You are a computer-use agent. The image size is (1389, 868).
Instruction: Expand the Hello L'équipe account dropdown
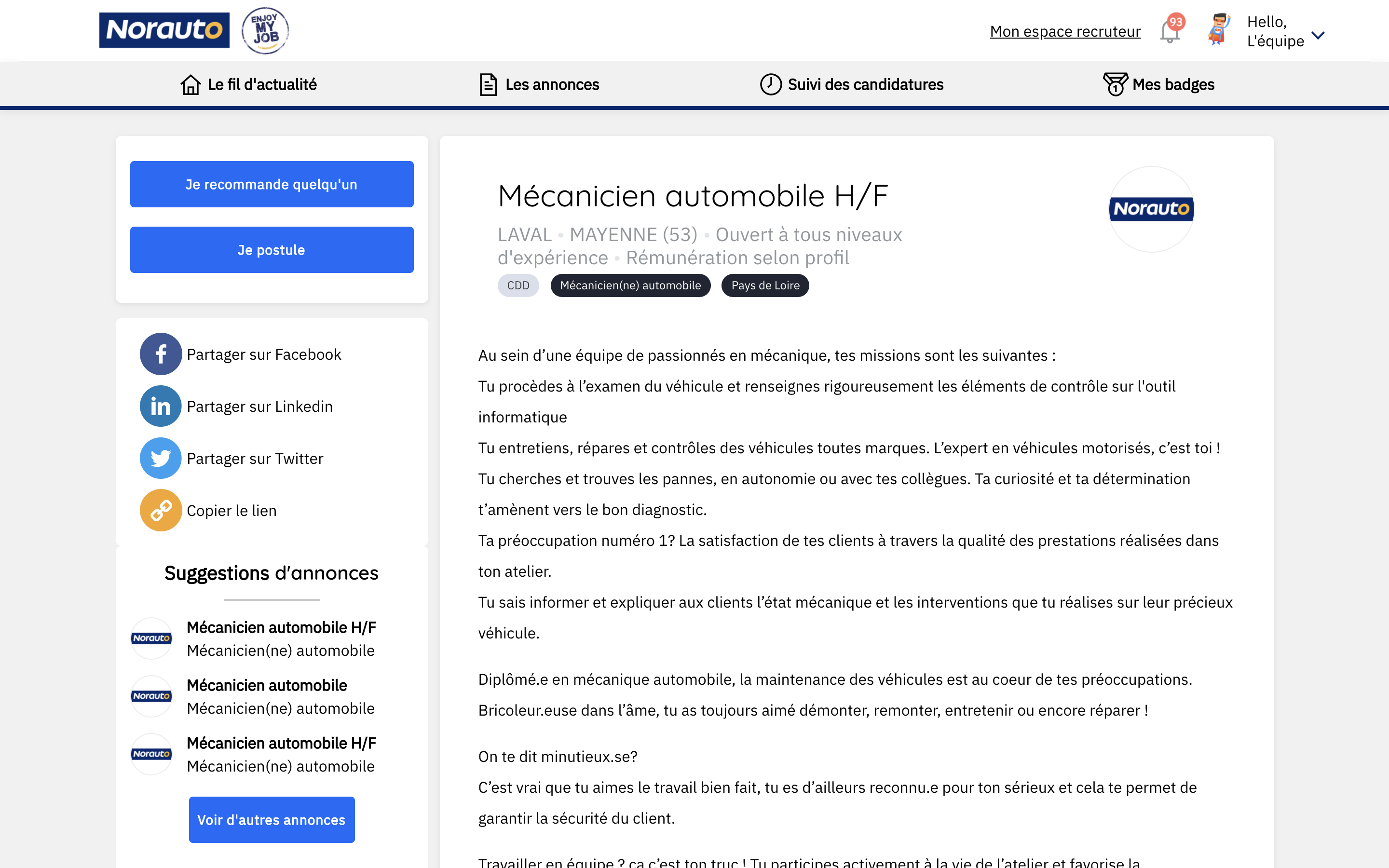point(1318,35)
